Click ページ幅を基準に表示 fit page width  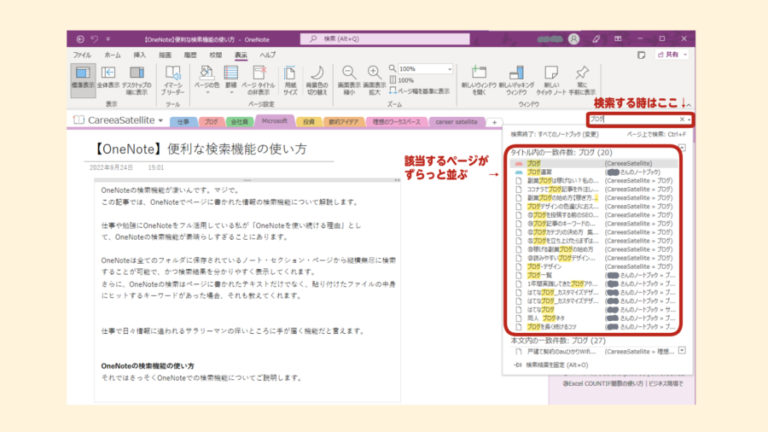coord(419,91)
